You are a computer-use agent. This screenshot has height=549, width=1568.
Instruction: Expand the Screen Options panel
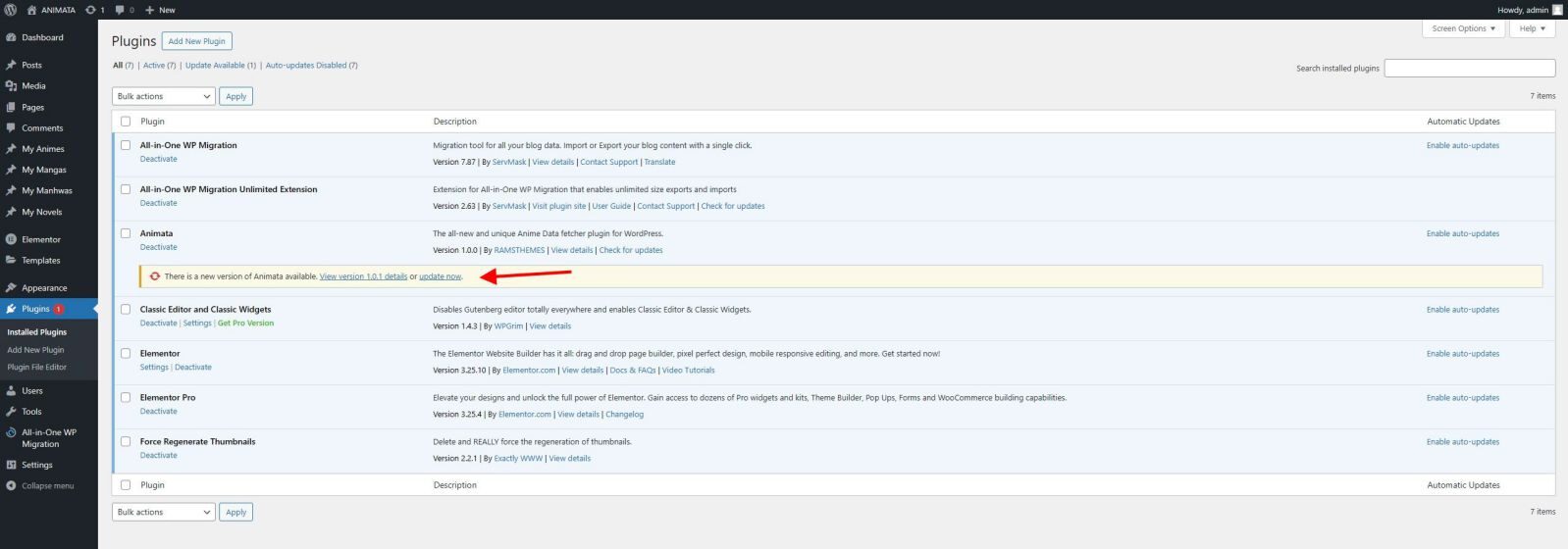[x=1463, y=28]
